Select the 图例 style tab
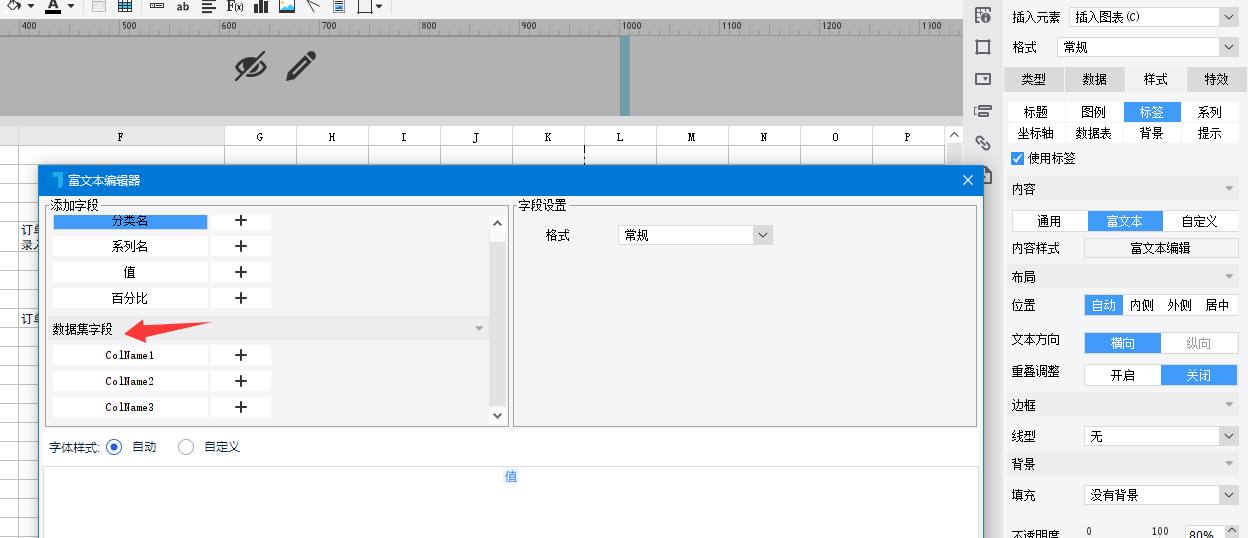 (x=1093, y=112)
